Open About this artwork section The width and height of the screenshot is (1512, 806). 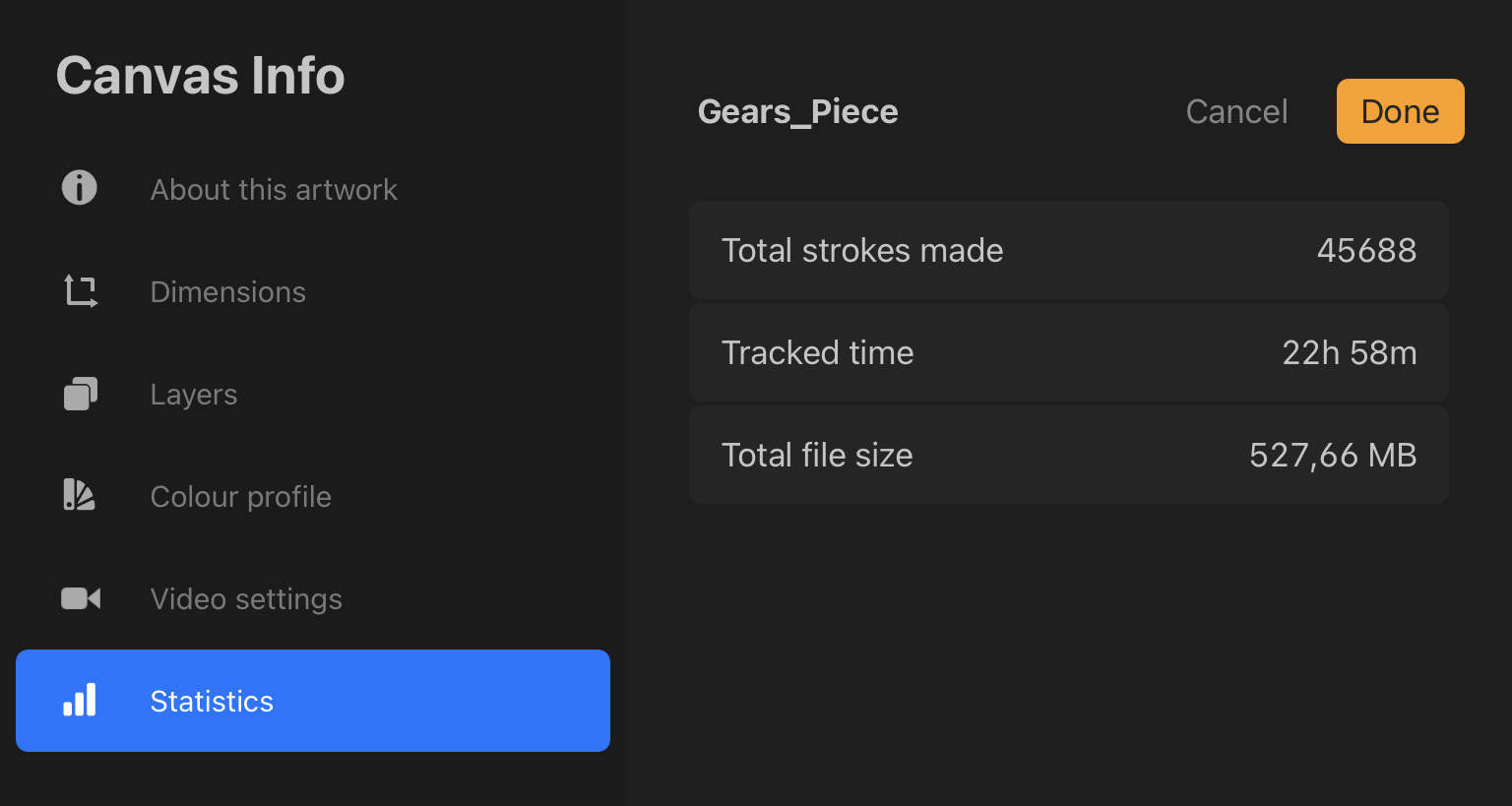(x=274, y=190)
